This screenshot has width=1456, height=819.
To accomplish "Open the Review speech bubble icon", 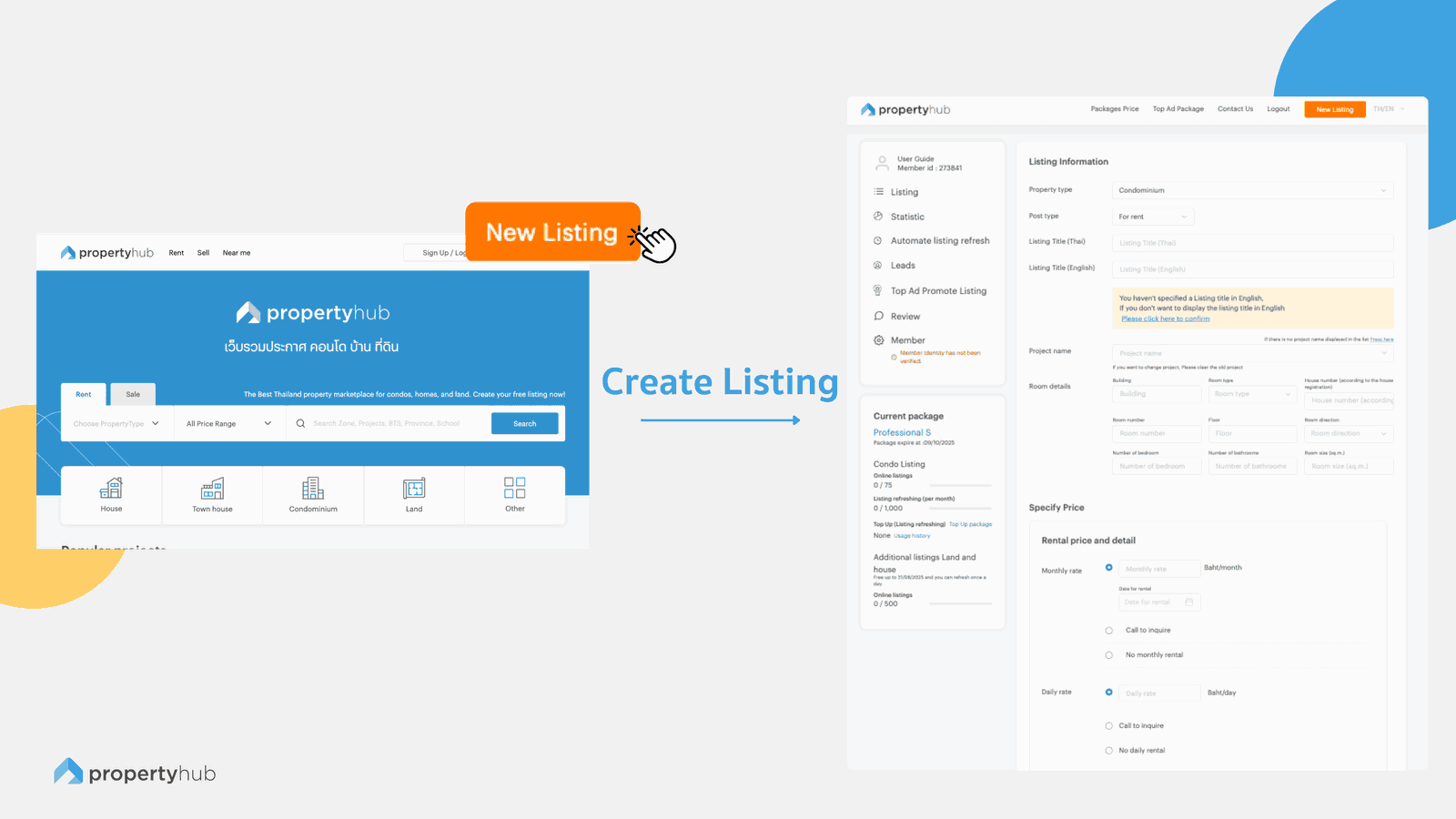I will (878, 316).
